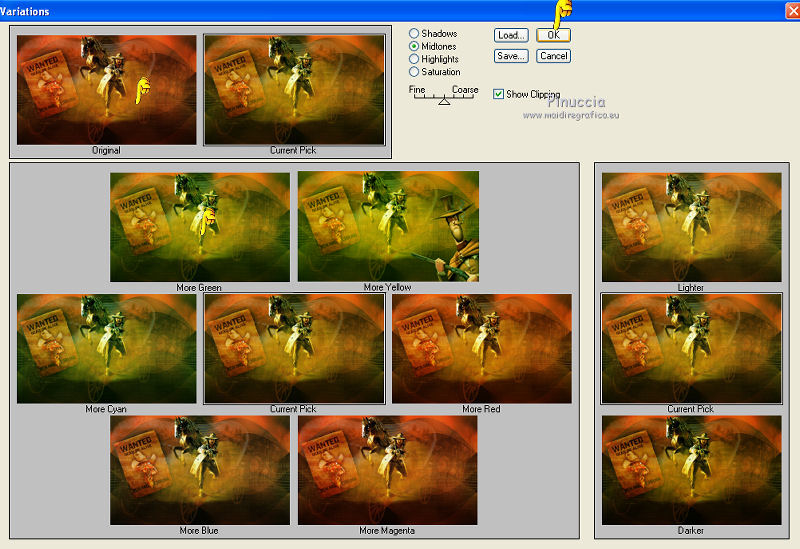800x549 pixels.
Task: Click the OK button
Action: pos(554,35)
